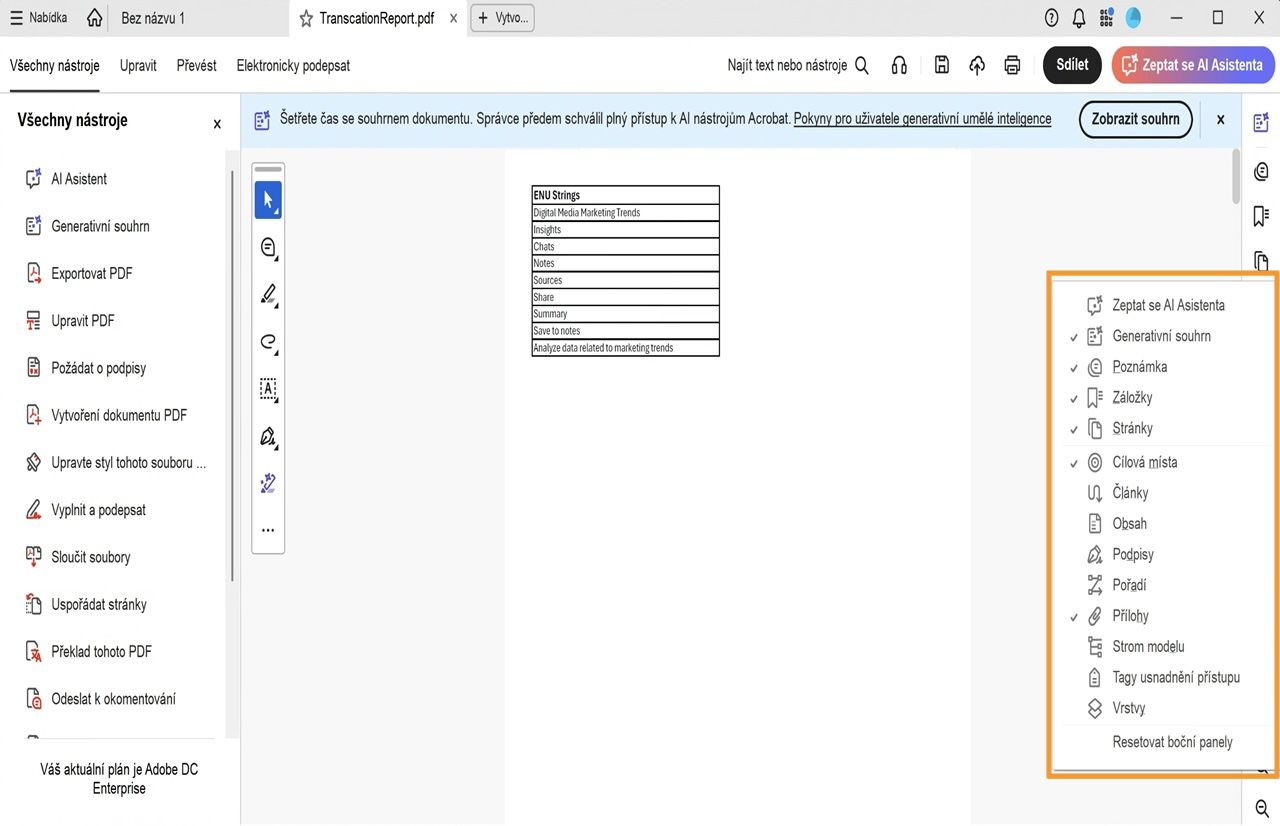The width and height of the screenshot is (1280, 826).
Task: Open the user profile avatar
Action: coord(1133,18)
